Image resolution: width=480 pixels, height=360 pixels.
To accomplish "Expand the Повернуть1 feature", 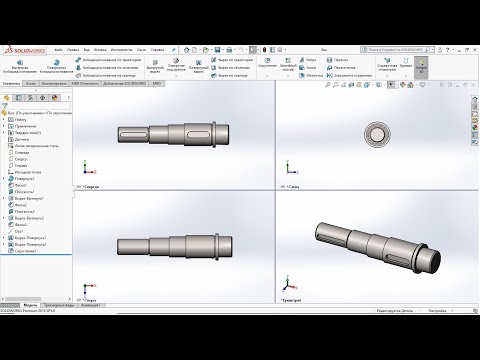I will click(x=4, y=179).
